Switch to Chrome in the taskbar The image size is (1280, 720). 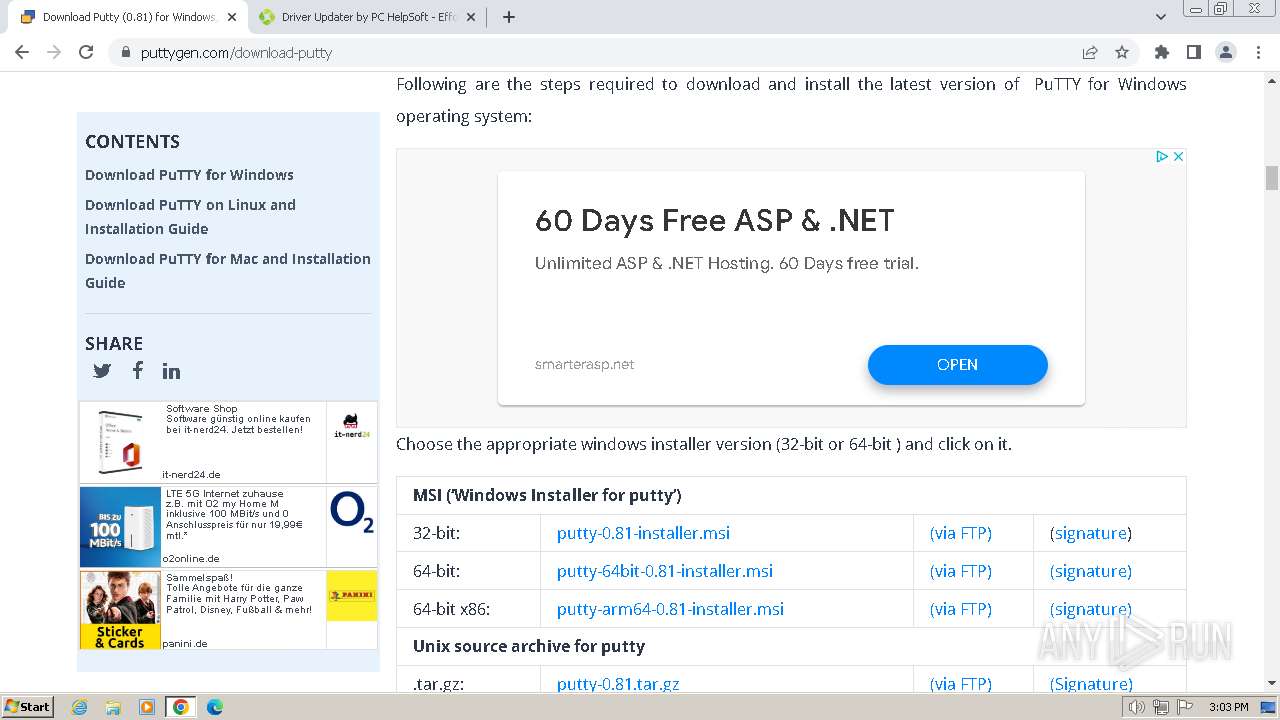point(181,707)
